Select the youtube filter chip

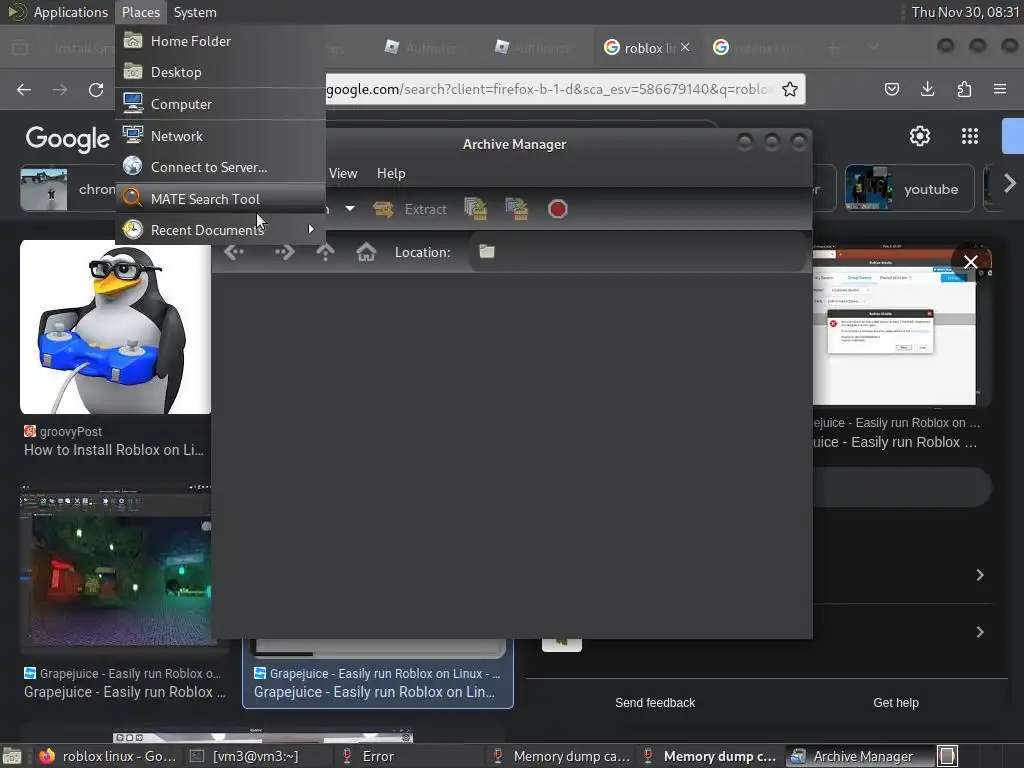point(910,189)
